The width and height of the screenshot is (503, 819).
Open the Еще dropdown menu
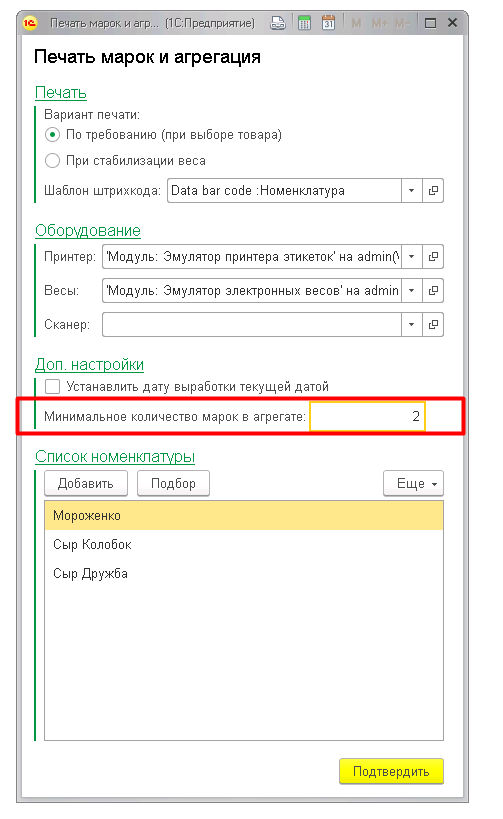[x=413, y=483]
